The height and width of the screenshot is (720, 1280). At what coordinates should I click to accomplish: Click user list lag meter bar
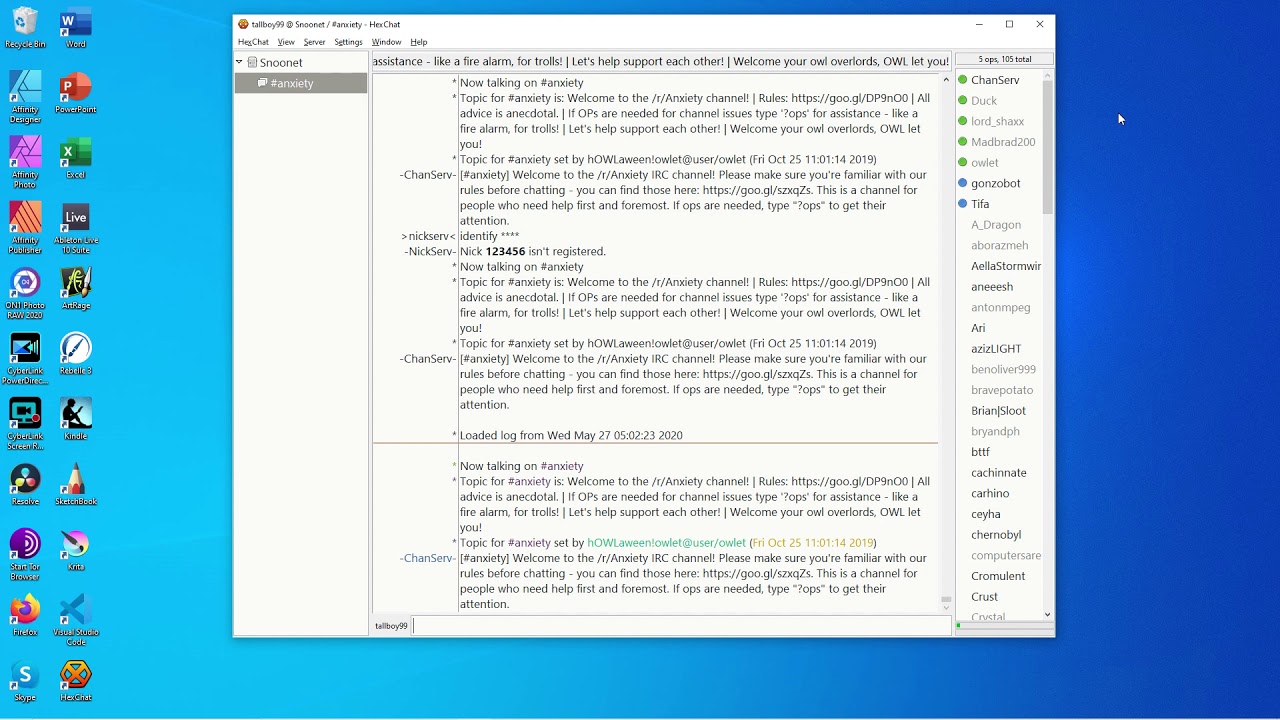click(x=1004, y=626)
